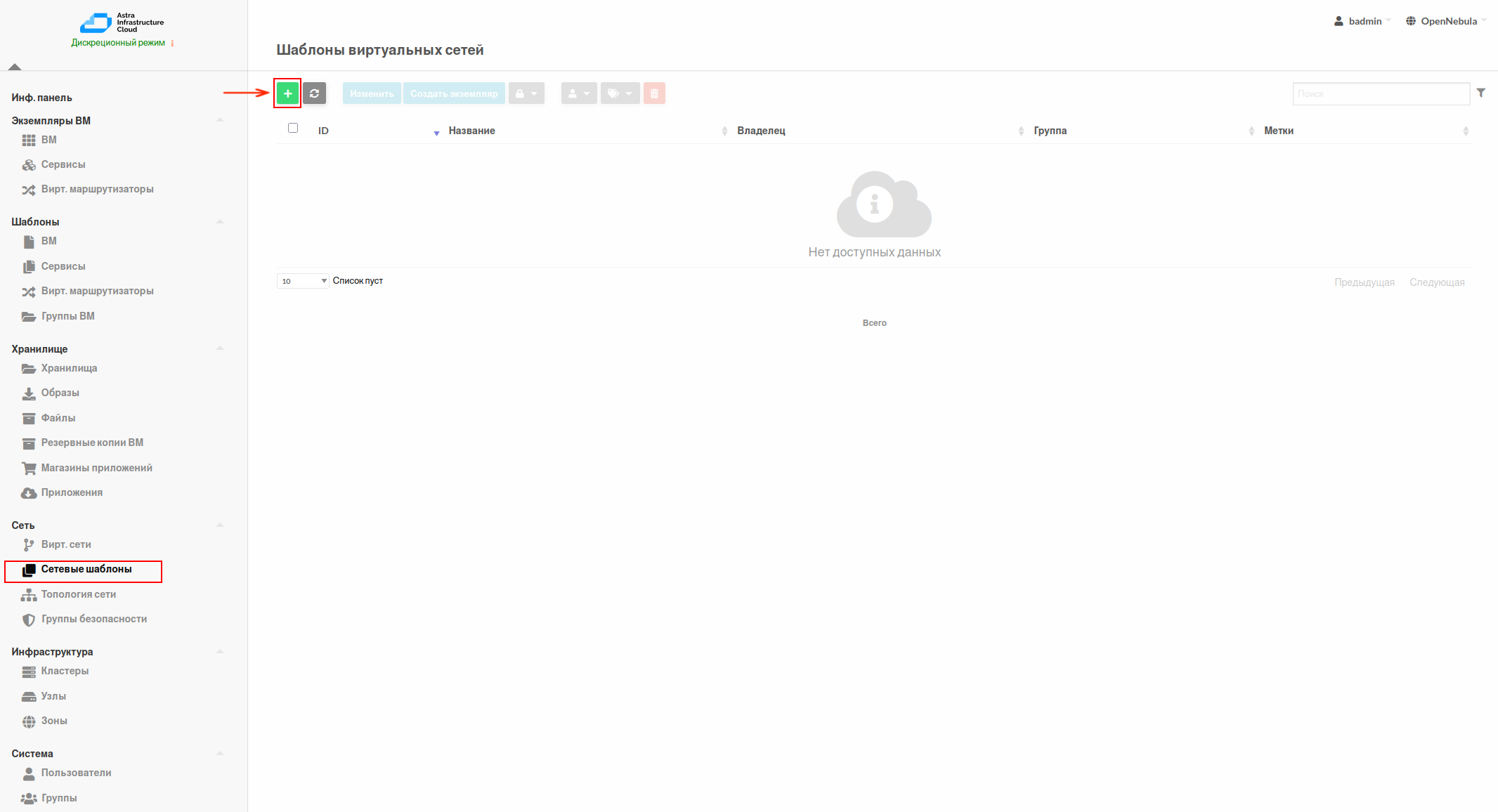The image size is (1498, 812).
Task: Collapse the Сеть section
Action: pyautogui.click(x=220, y=525)
